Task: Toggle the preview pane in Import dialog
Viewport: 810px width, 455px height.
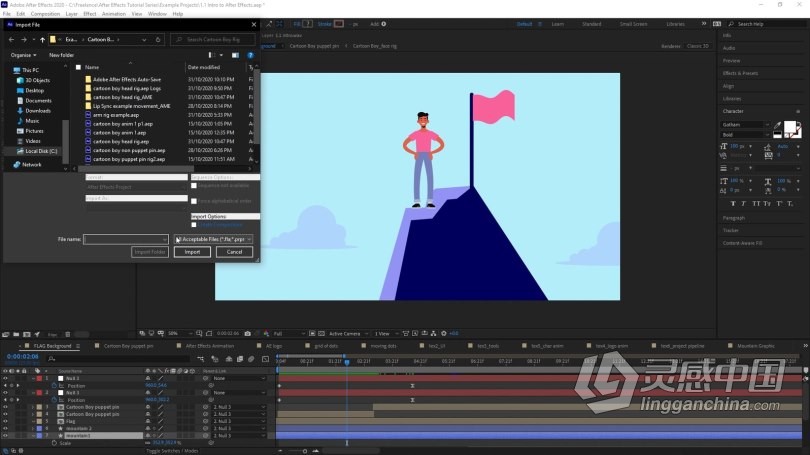Action: 235,55
